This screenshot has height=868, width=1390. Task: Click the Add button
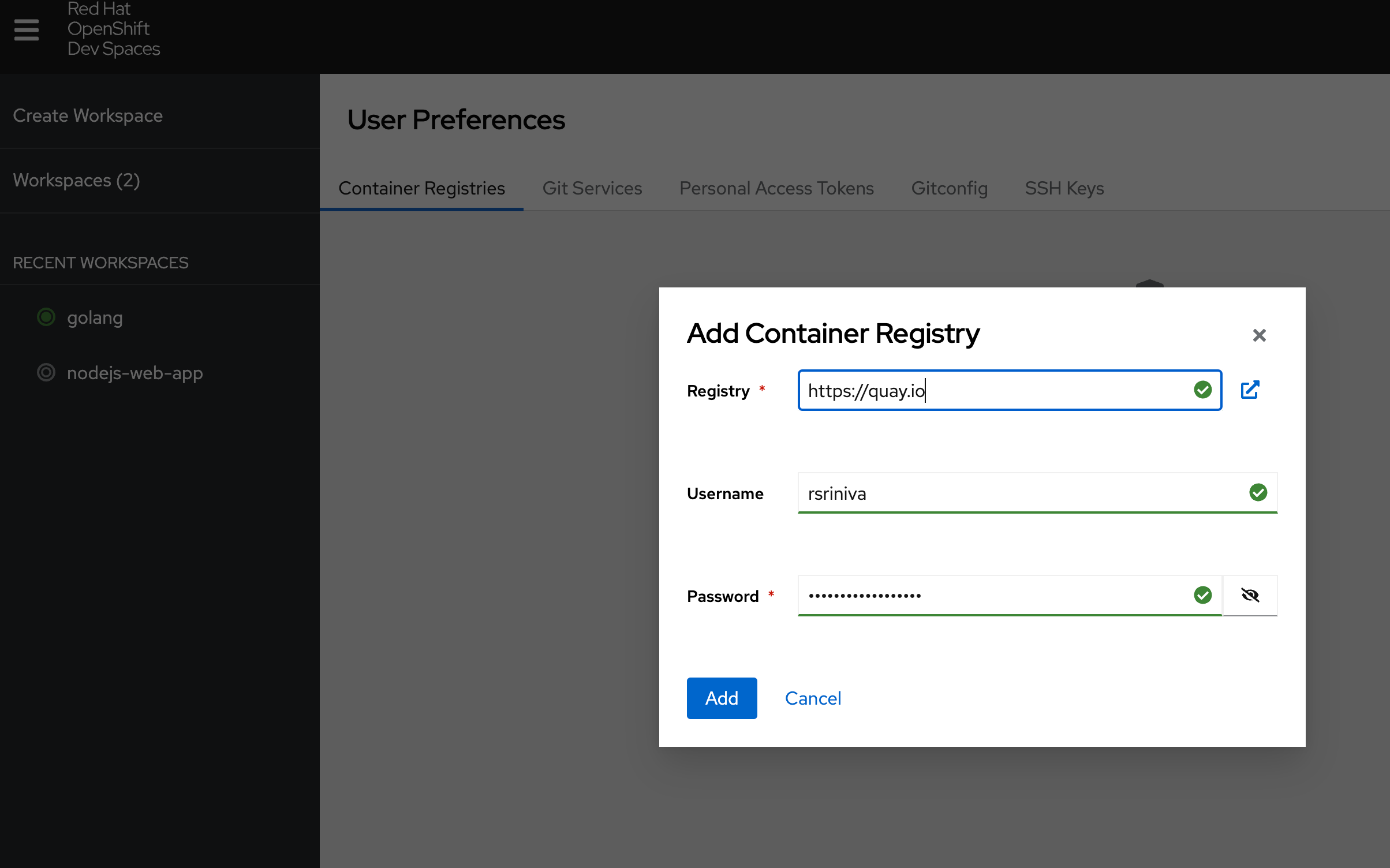(722, 698)
